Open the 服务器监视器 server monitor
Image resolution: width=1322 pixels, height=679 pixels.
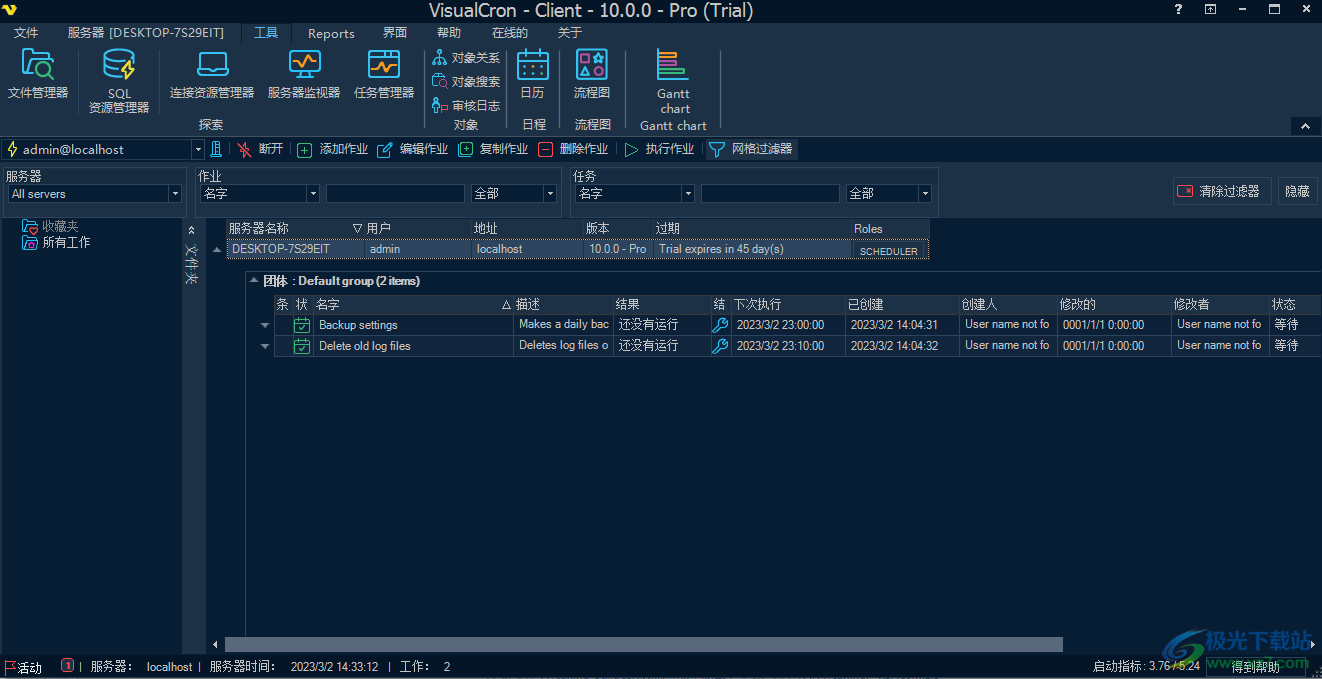(x=304, y=75)
